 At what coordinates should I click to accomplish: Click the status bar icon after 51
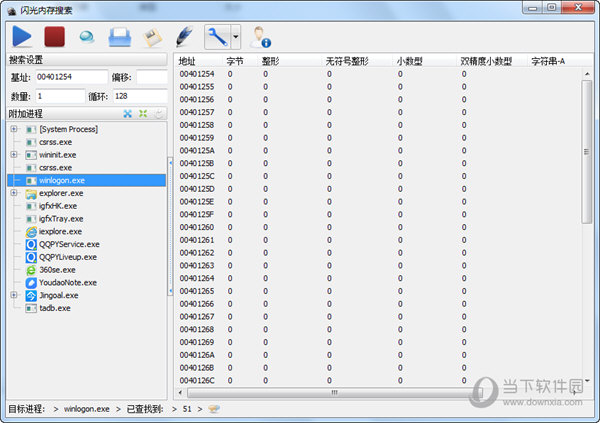point(214,409)
